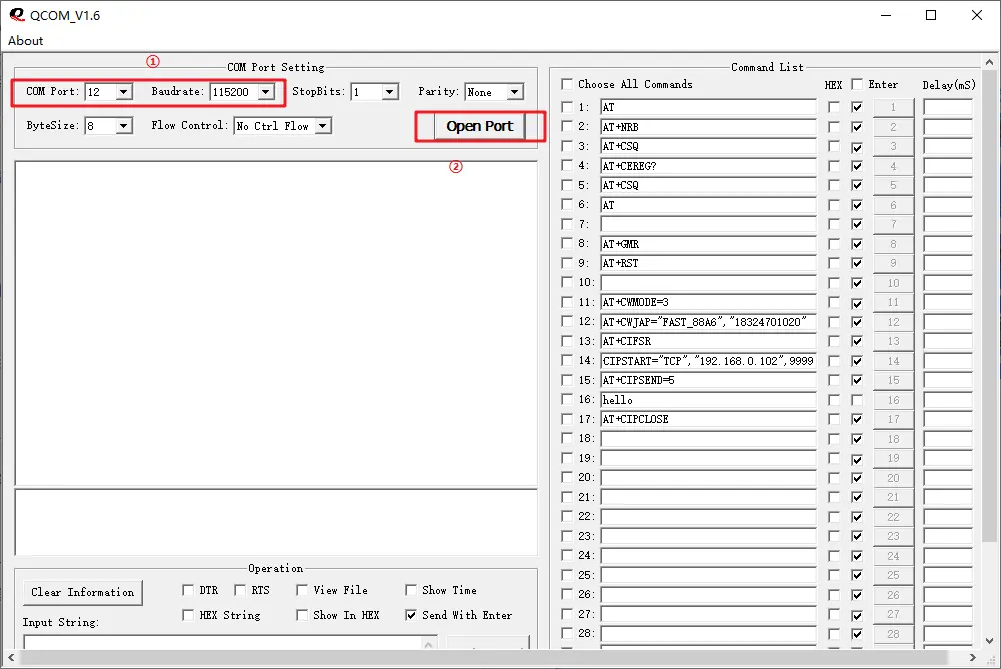This screenshot has height=669, width=1001.
Task: Click send button 9 for AT+RST
Action: pyautogui.click(x=893, y=263)
